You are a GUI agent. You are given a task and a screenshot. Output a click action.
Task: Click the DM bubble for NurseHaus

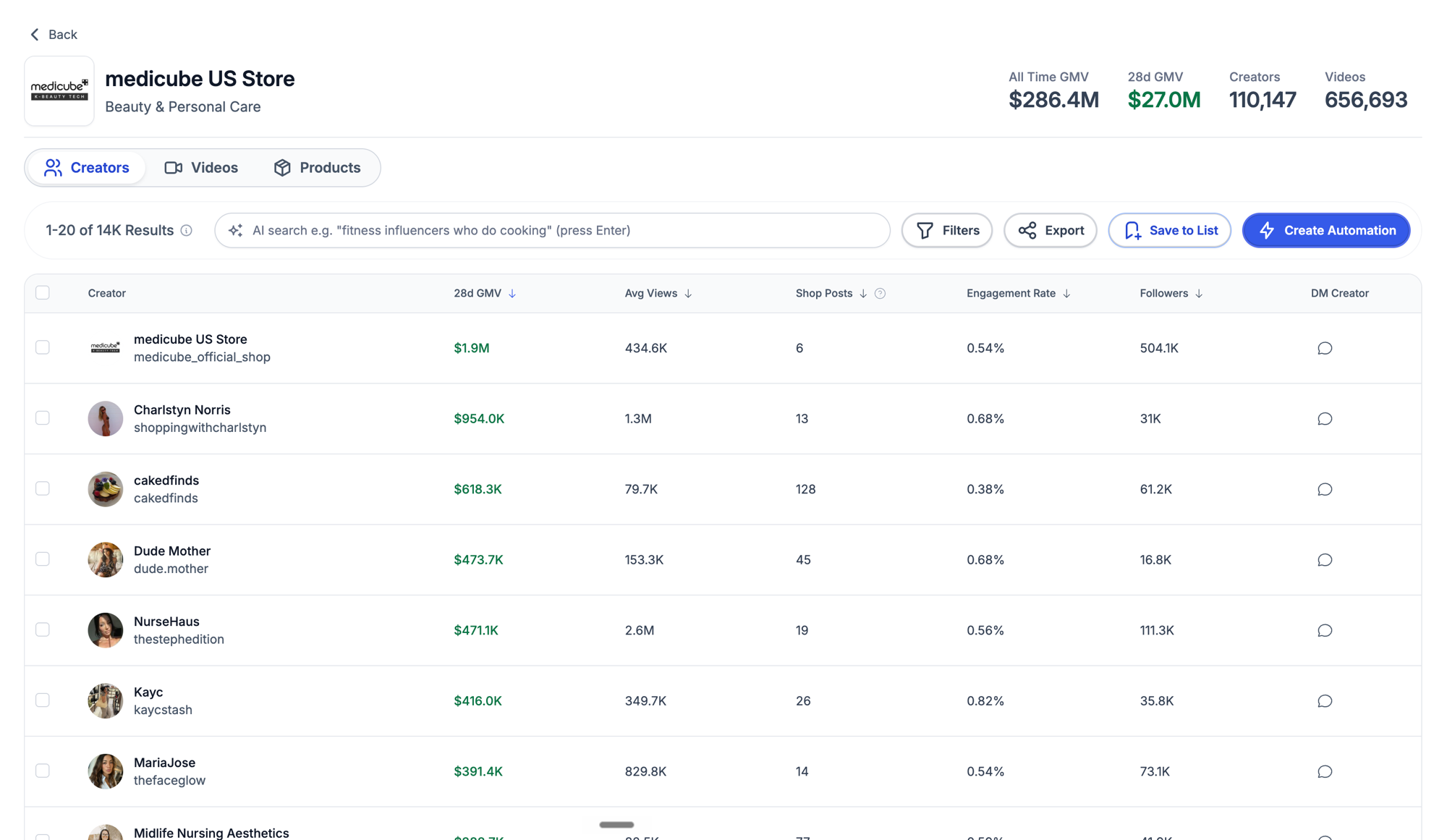pos(1325,630)
